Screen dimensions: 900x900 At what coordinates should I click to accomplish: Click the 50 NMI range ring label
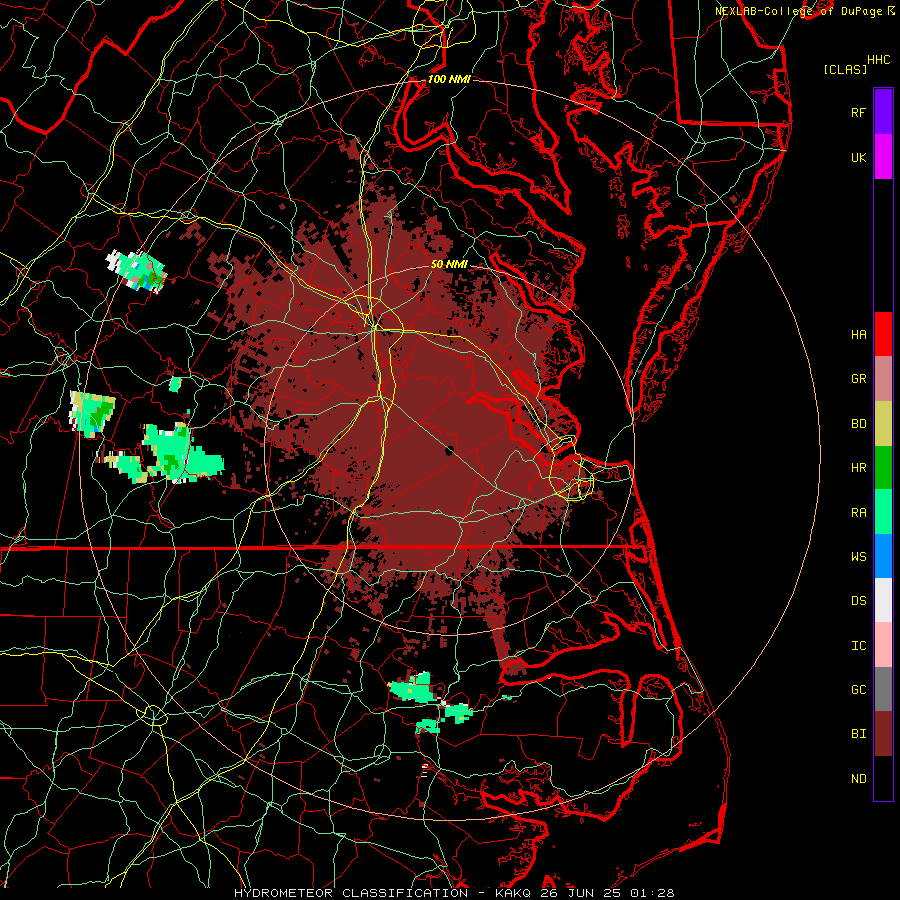click(449, 265)
